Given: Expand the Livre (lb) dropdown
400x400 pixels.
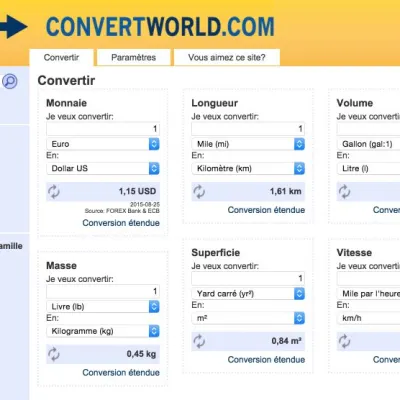Looking at the screenshot, I should point(103,307).
